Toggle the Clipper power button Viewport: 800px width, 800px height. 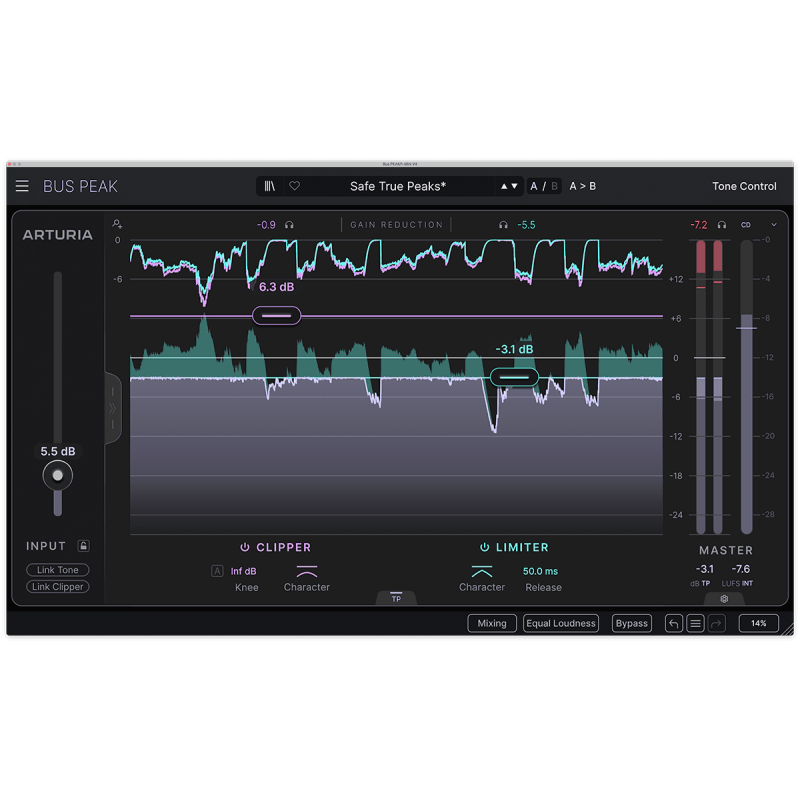(x=245, y=547)
